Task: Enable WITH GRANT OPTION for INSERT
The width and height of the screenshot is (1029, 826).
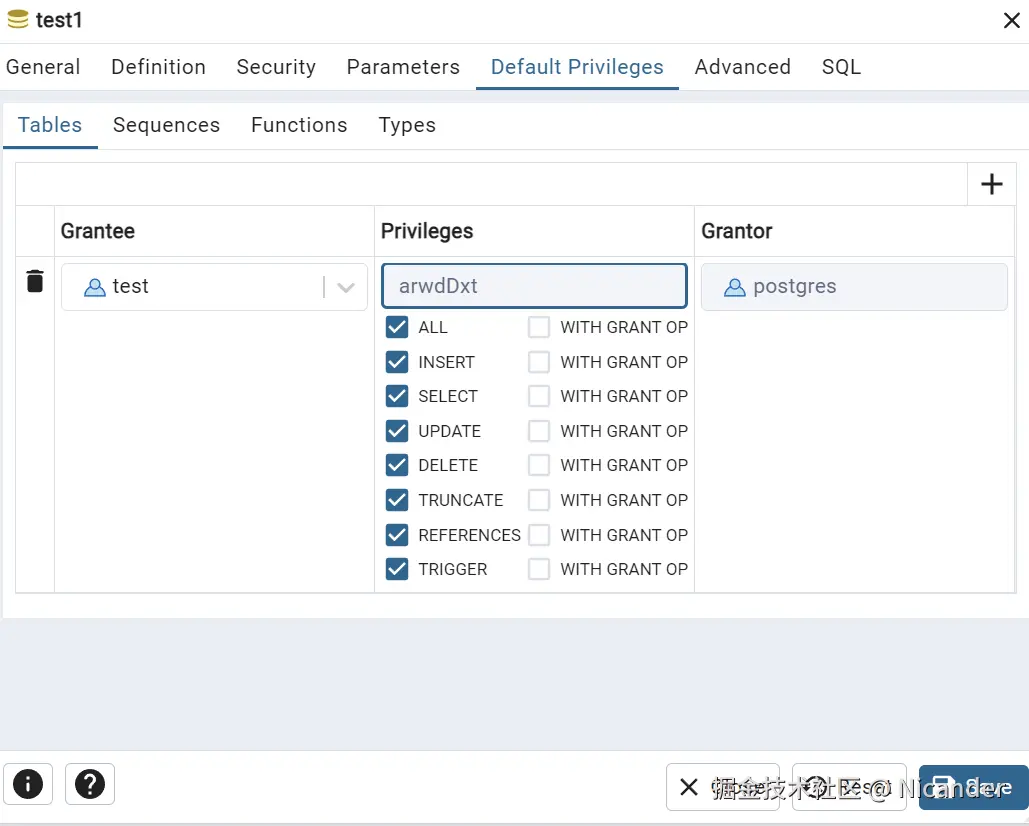Action: 539,362
